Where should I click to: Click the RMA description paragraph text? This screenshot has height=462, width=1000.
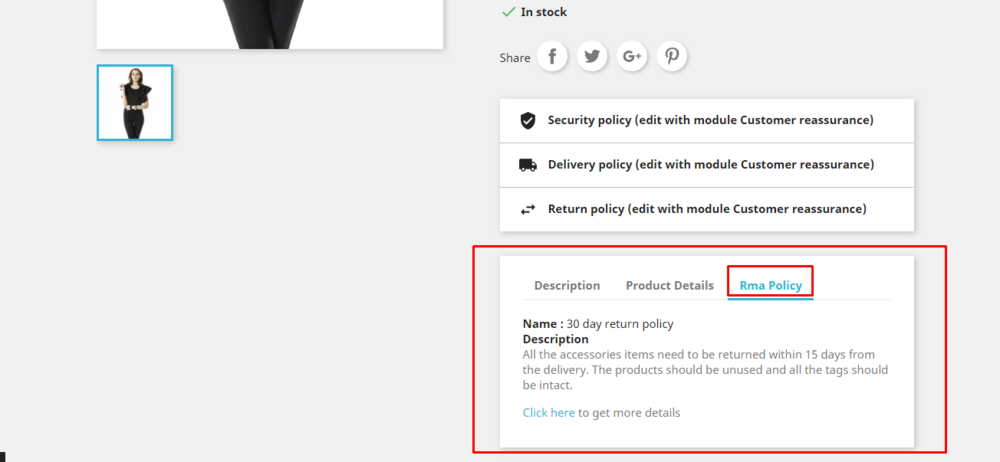pyautogui.click(x=704, y=369)
